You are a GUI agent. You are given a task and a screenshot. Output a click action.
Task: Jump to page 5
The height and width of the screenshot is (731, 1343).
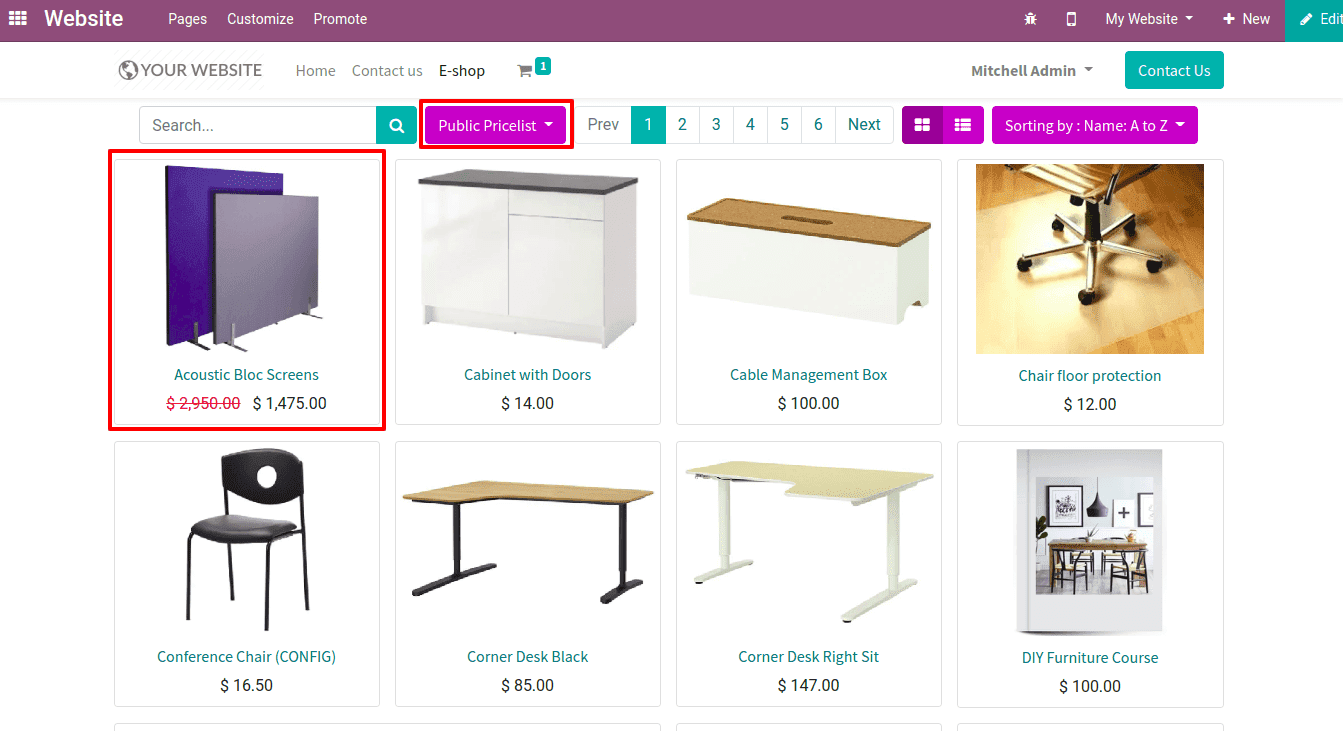coord(784,124)
